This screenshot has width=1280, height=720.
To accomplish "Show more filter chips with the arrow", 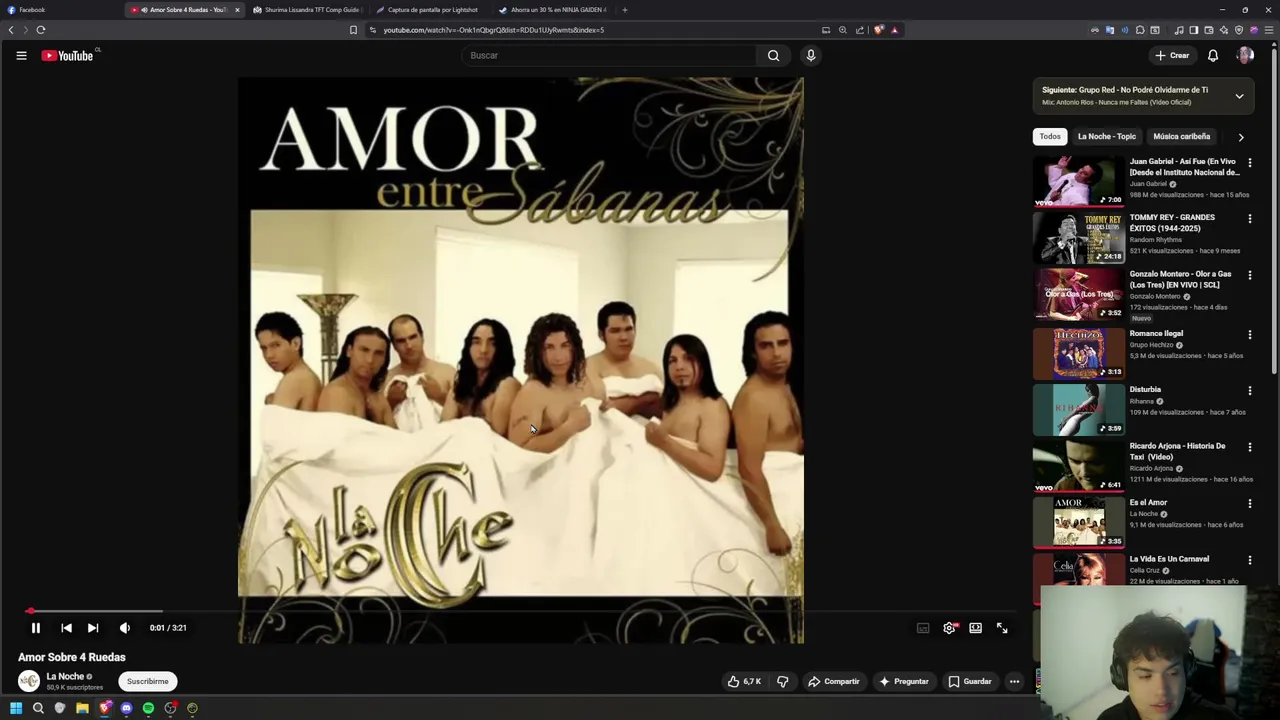I will [x=1241, y=137].
